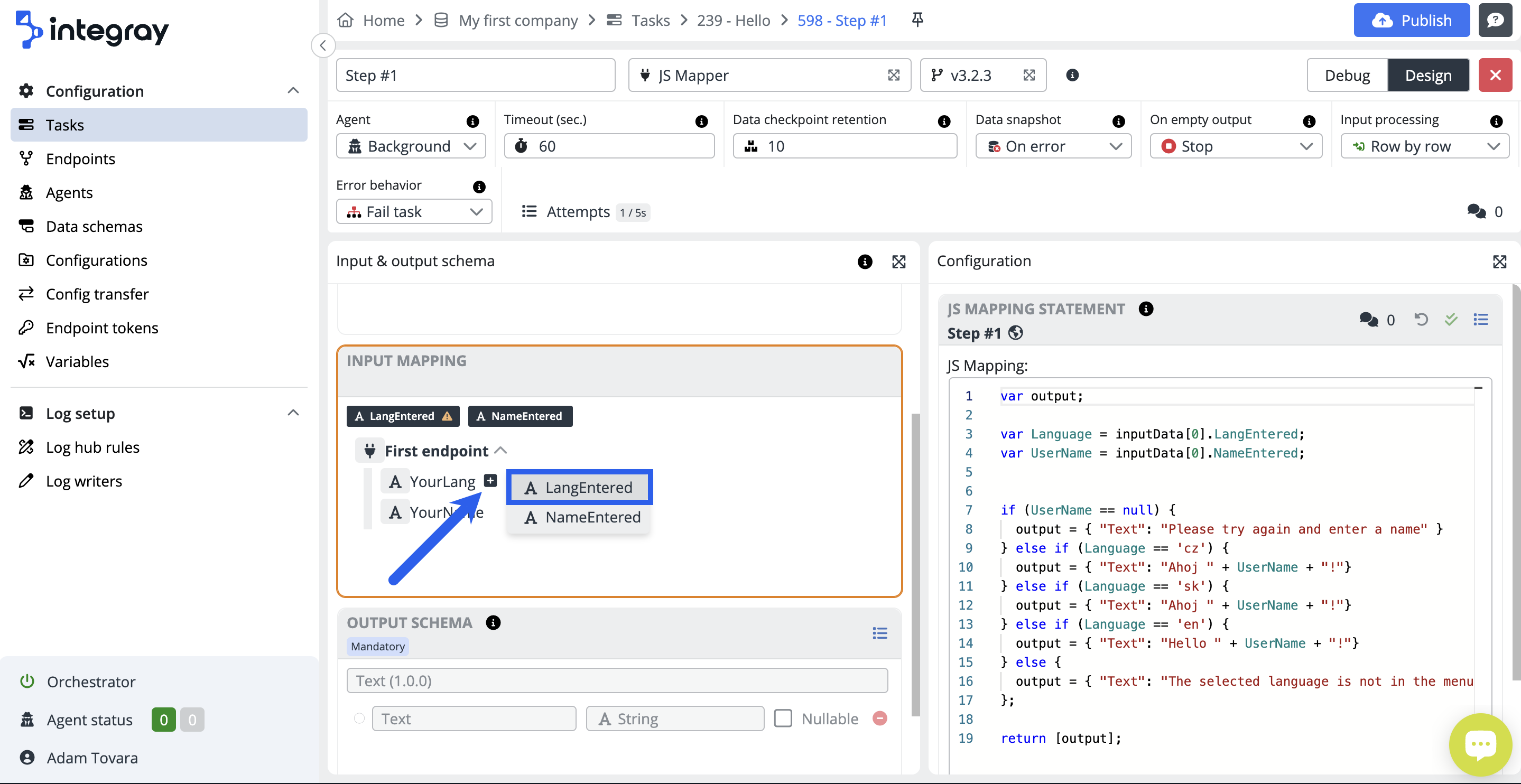Screen dimensions: 1521x784
Task: Click the Publish button
Action: tap(1411, 21)
